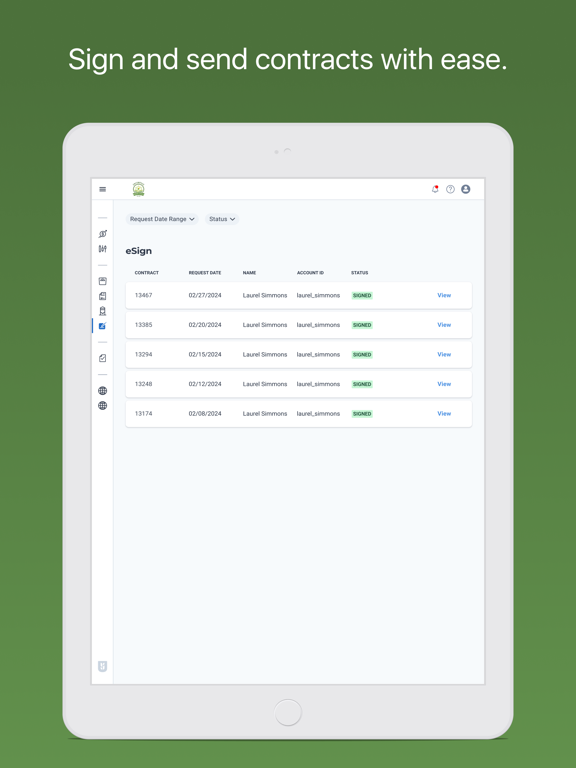Select the sliders settings sidebar icon

coord(102,249)
